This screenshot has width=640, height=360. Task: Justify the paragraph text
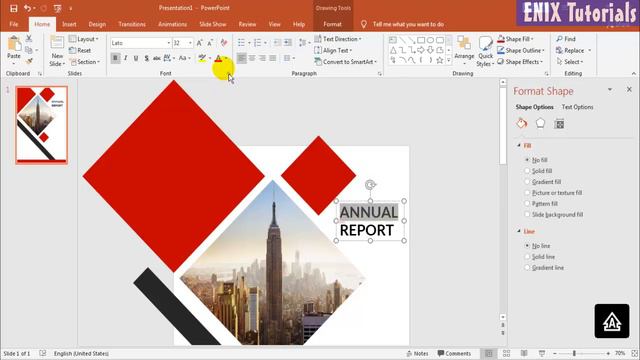tap(273, 58)
